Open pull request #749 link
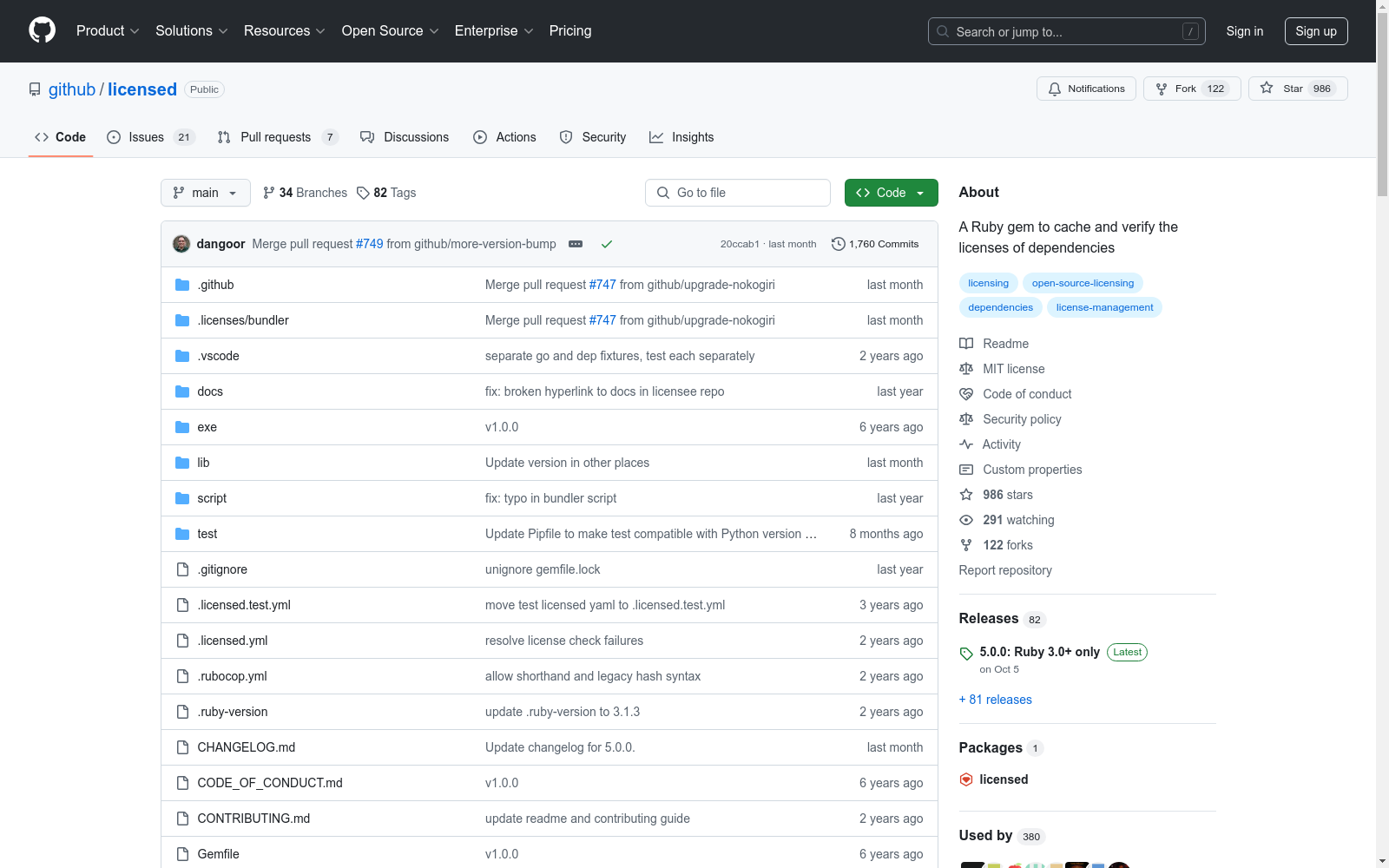Screen dimensions: 1389x868 (369, 244)
